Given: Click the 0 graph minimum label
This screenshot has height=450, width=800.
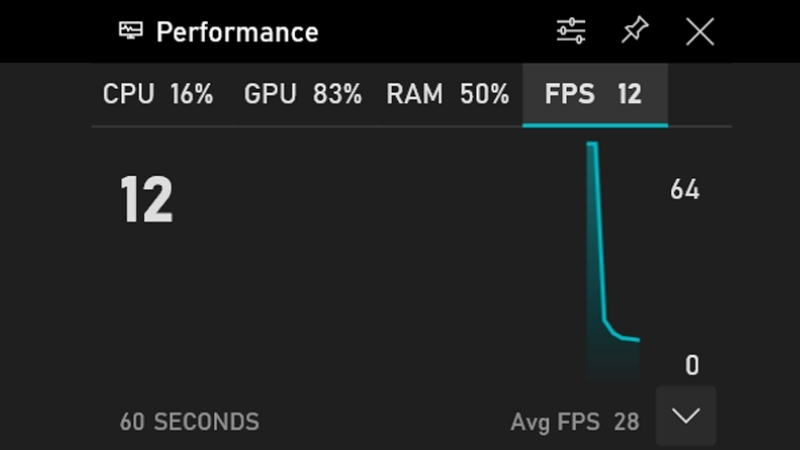Looking at the screenshot, I should coord(692,366).
